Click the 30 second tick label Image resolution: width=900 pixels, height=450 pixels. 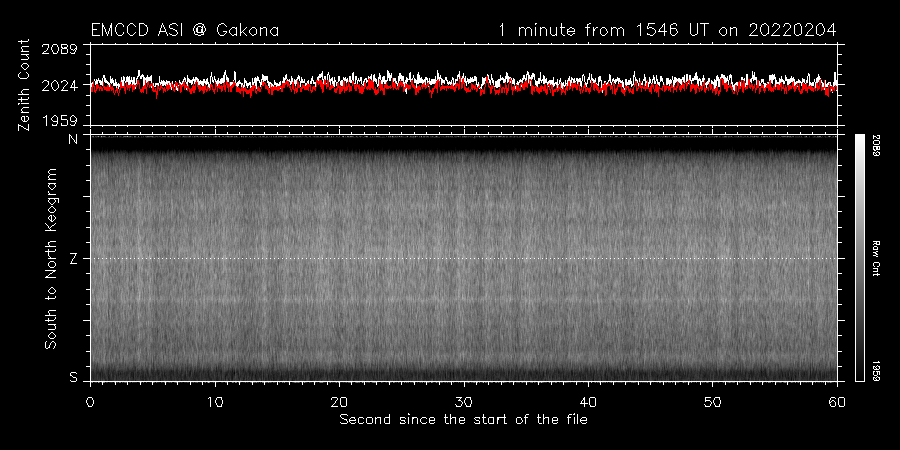(463, 401)
